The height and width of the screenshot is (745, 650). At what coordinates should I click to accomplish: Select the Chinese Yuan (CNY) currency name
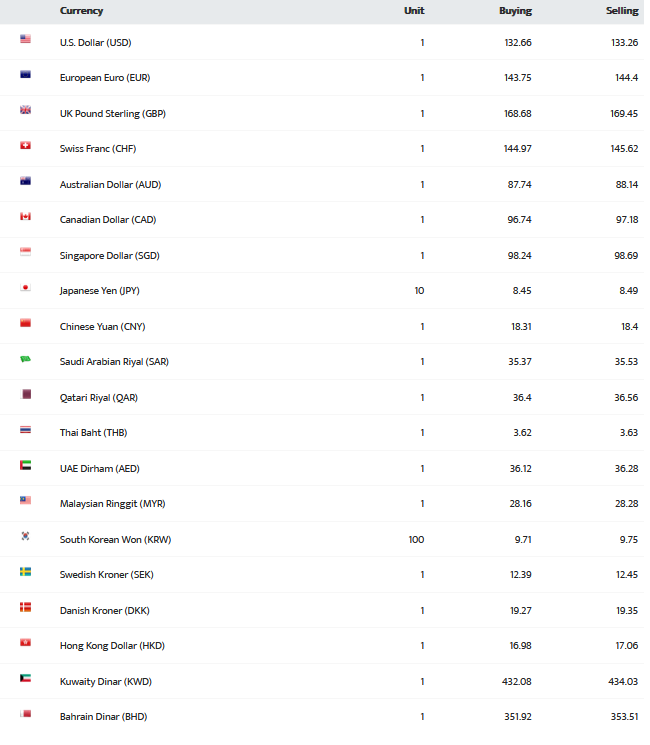(103, 327)
